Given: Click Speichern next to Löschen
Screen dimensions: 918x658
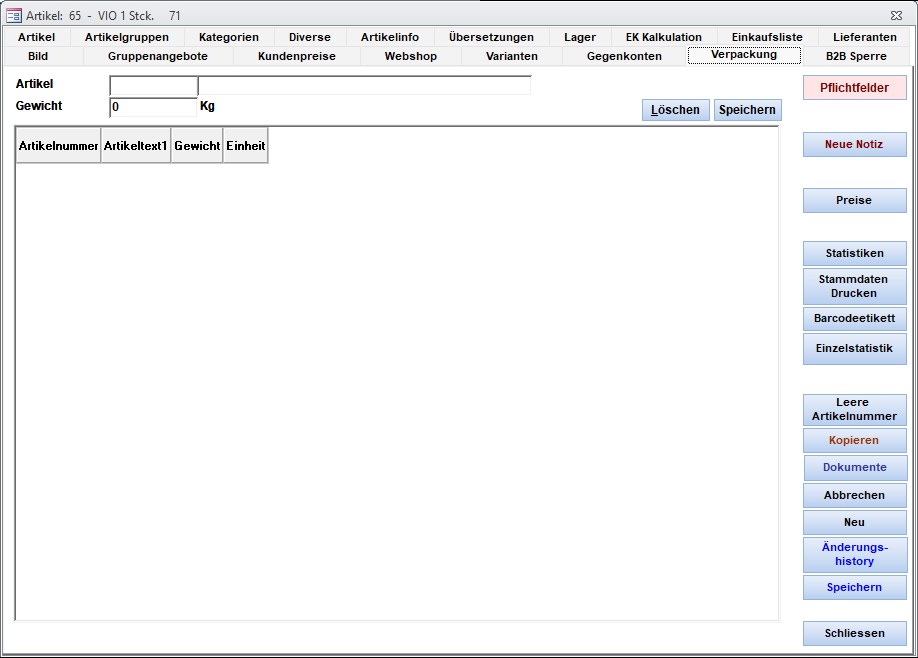Looking at the screenshot, I should (747, 110).
